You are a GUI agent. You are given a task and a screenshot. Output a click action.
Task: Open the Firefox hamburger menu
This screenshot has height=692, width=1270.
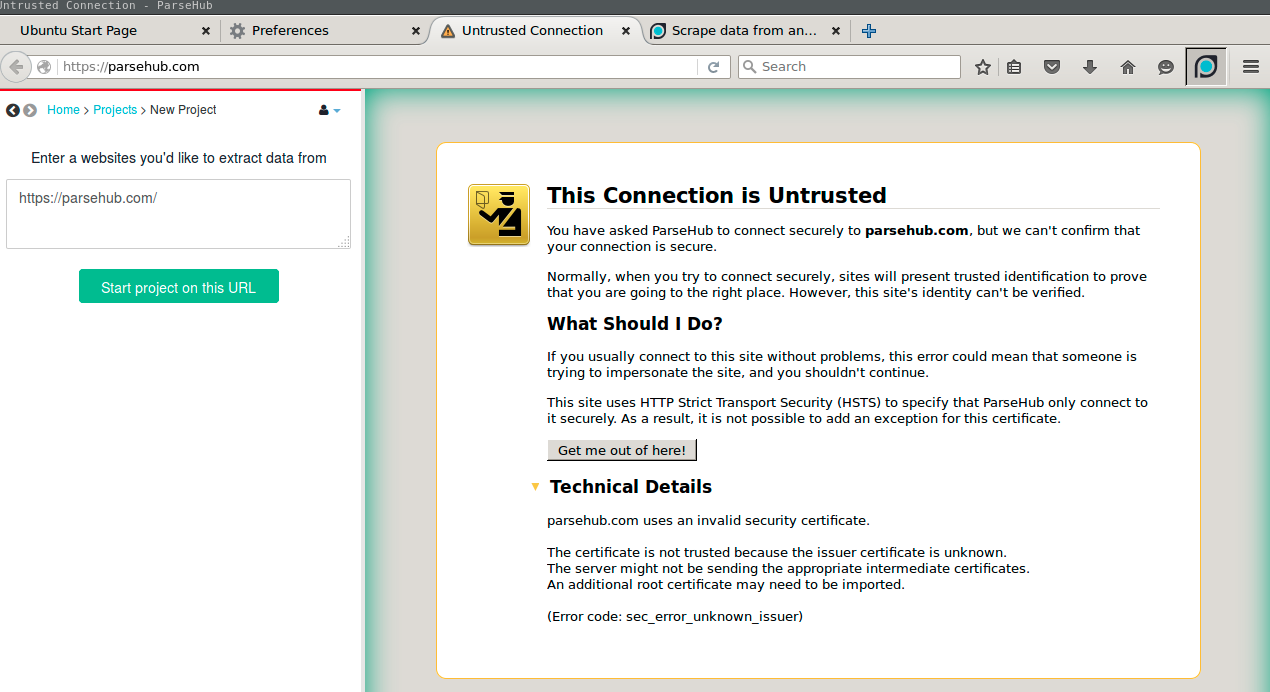pos(1251,67)
